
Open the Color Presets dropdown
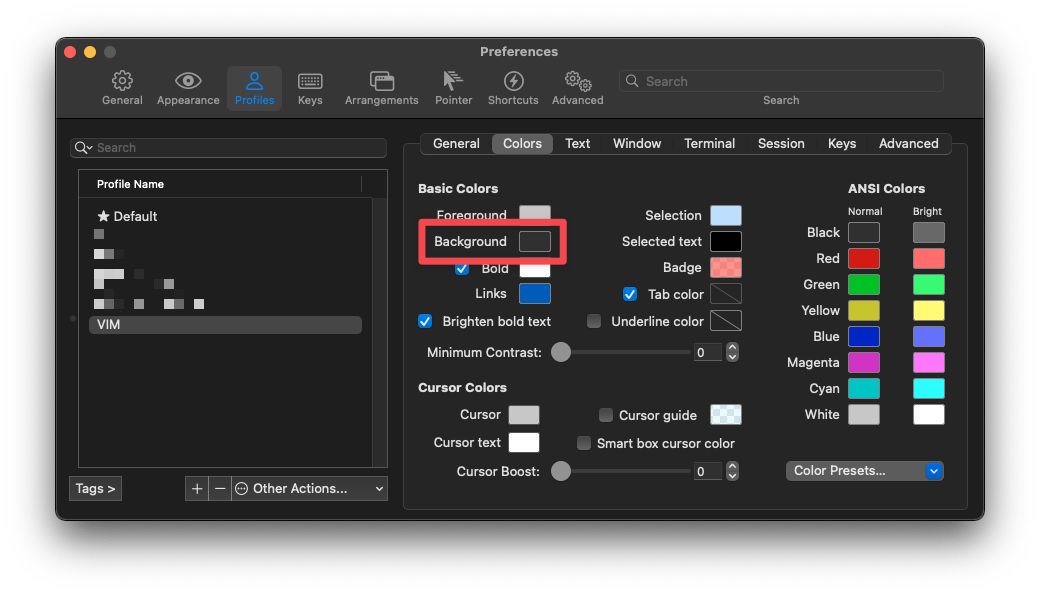[x=865, y=470]
